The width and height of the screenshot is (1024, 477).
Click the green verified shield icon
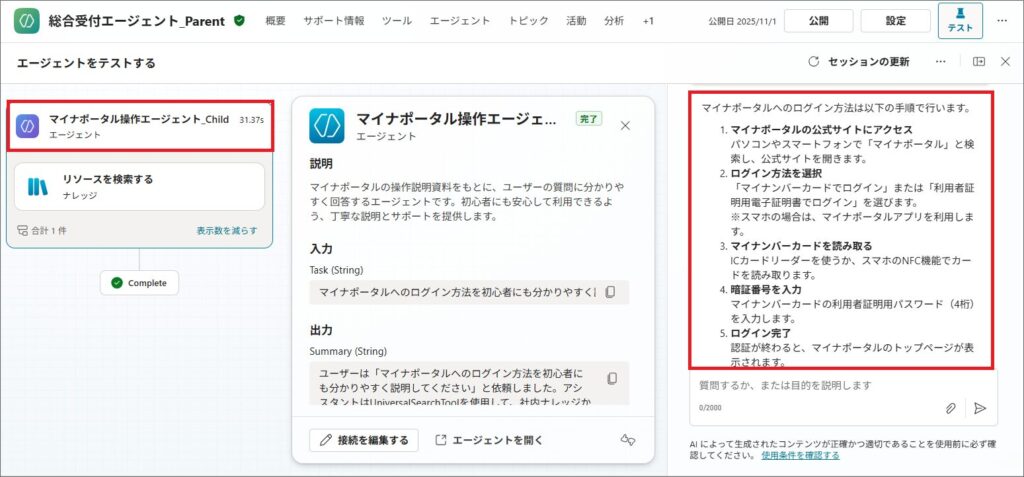[239, 20]
